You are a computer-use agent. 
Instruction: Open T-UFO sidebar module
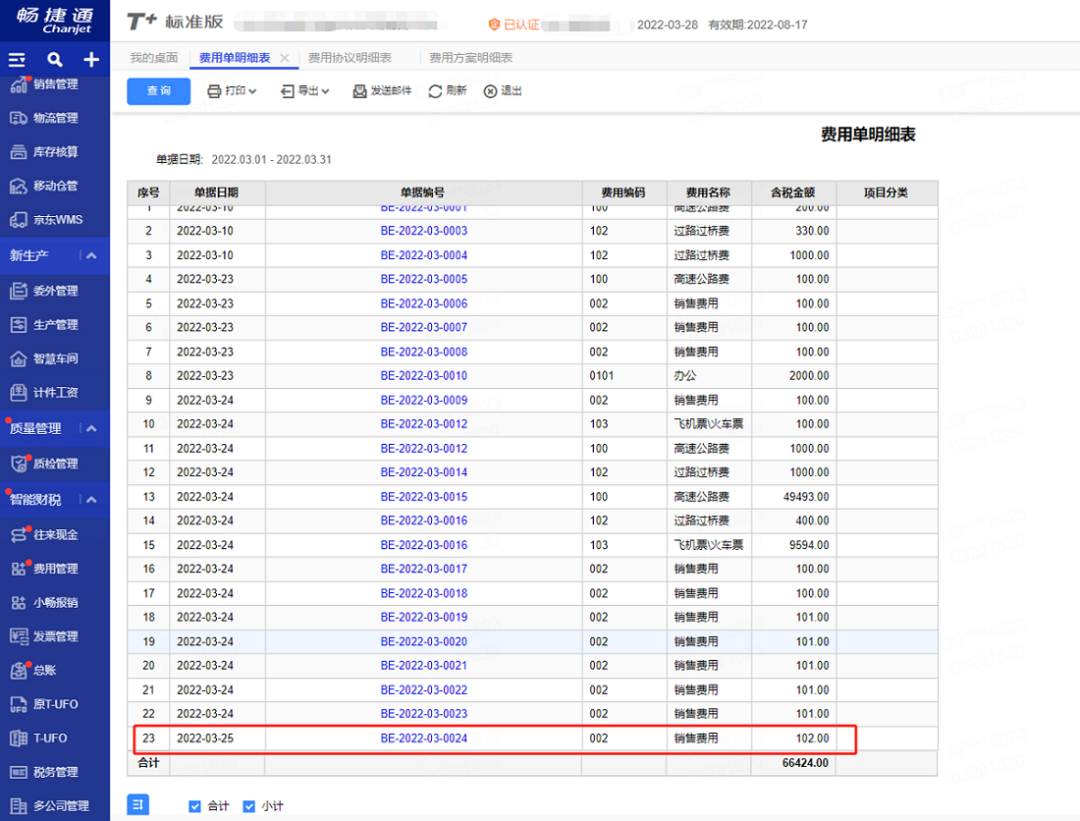39,738
